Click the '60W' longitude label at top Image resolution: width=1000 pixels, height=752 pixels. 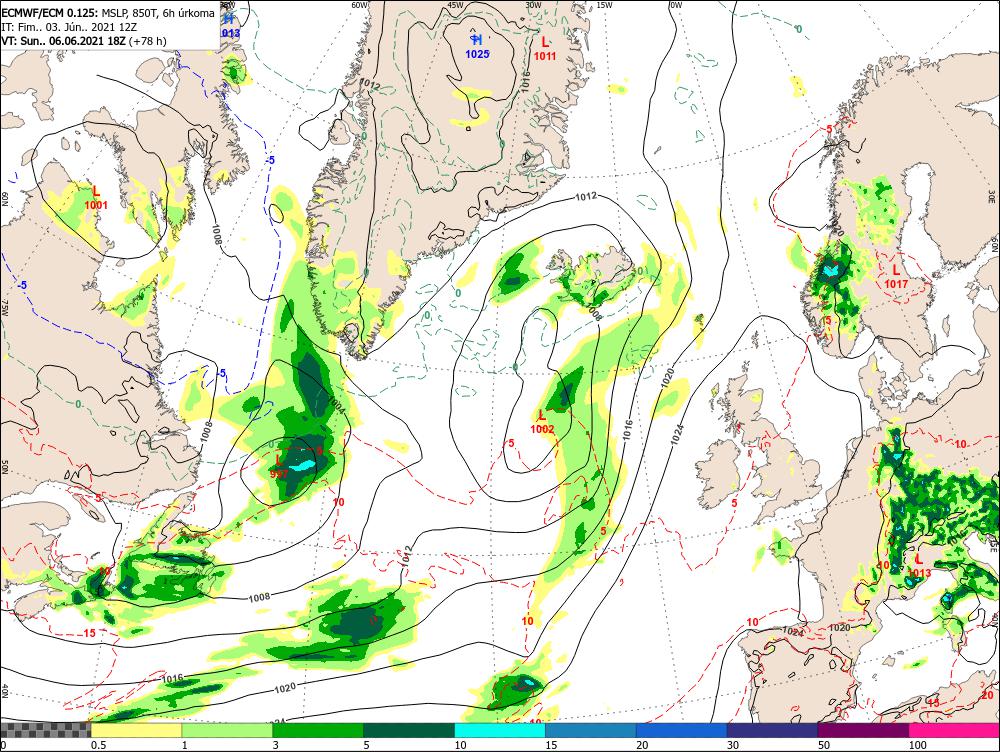pyautogui.click(x=360, y=5)
